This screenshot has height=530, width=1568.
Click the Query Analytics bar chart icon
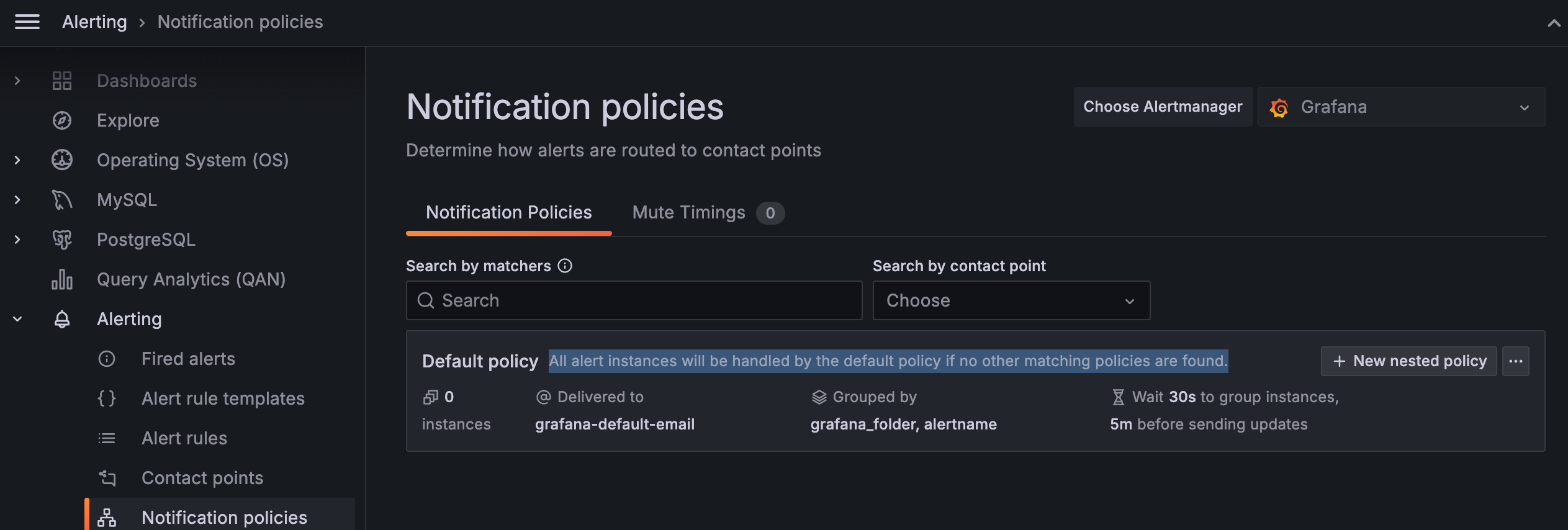click(62, 279)
